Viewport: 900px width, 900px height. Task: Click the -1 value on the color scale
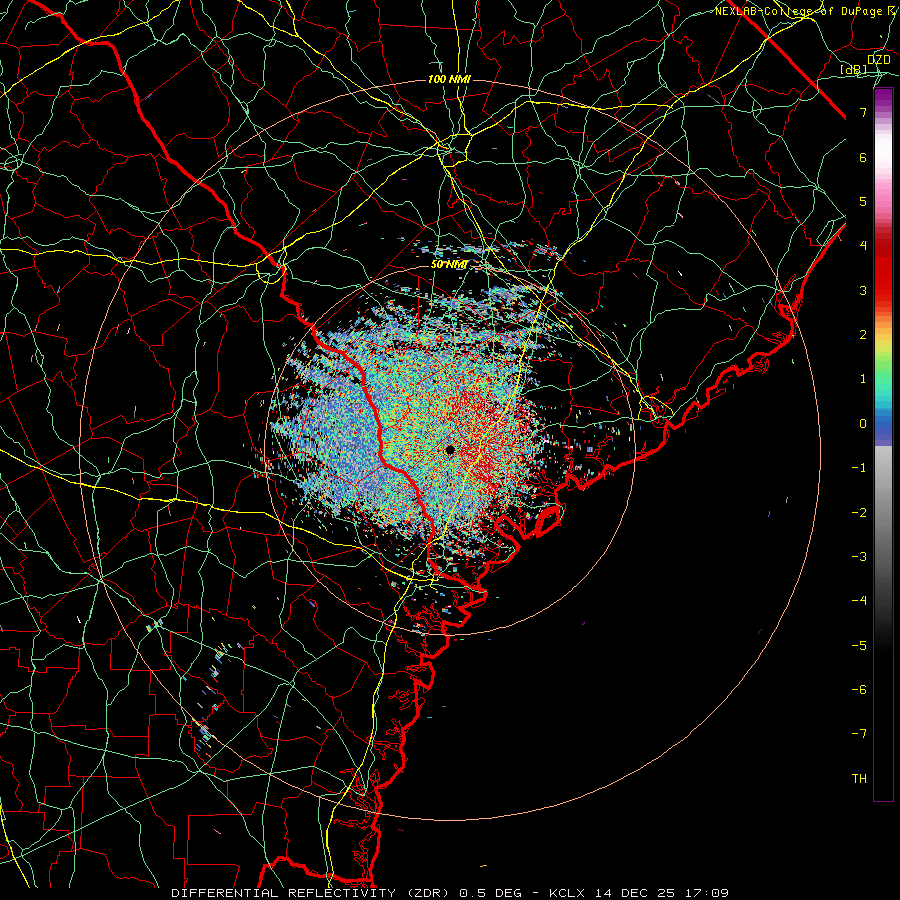click(x=859, y=468)
